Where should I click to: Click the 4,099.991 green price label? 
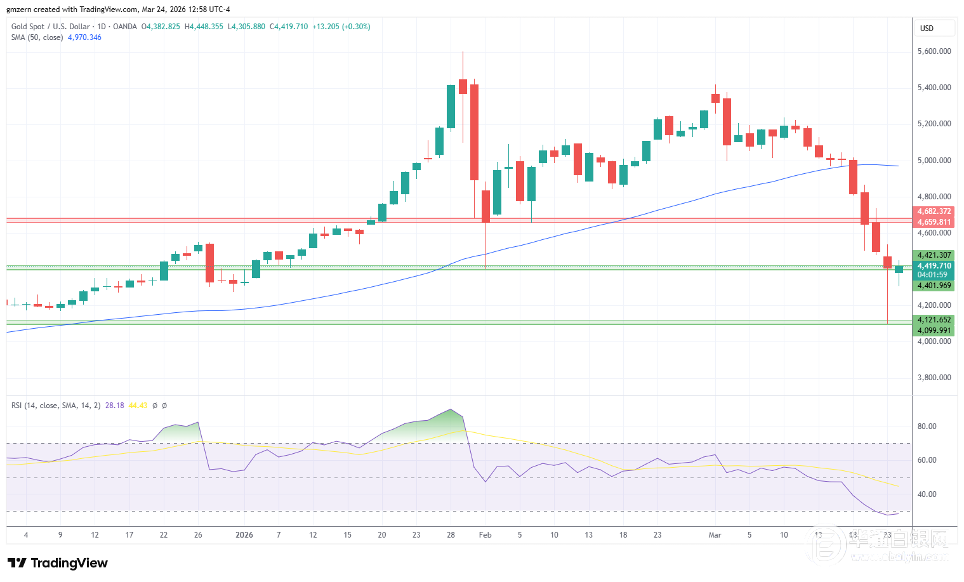tap(932, 329)
